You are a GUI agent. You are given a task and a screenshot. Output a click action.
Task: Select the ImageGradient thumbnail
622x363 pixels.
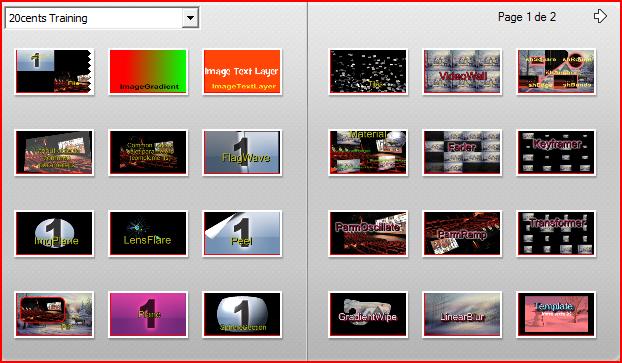(148, 71)
